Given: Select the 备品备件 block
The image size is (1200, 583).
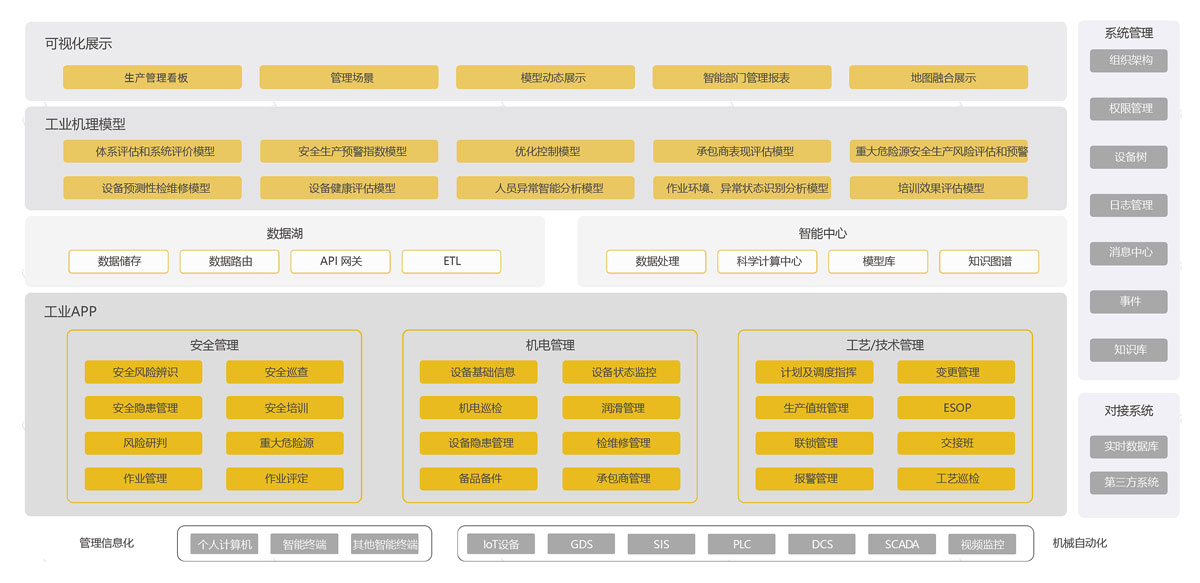Looking at the screenshot, I should tap(479, 479).
